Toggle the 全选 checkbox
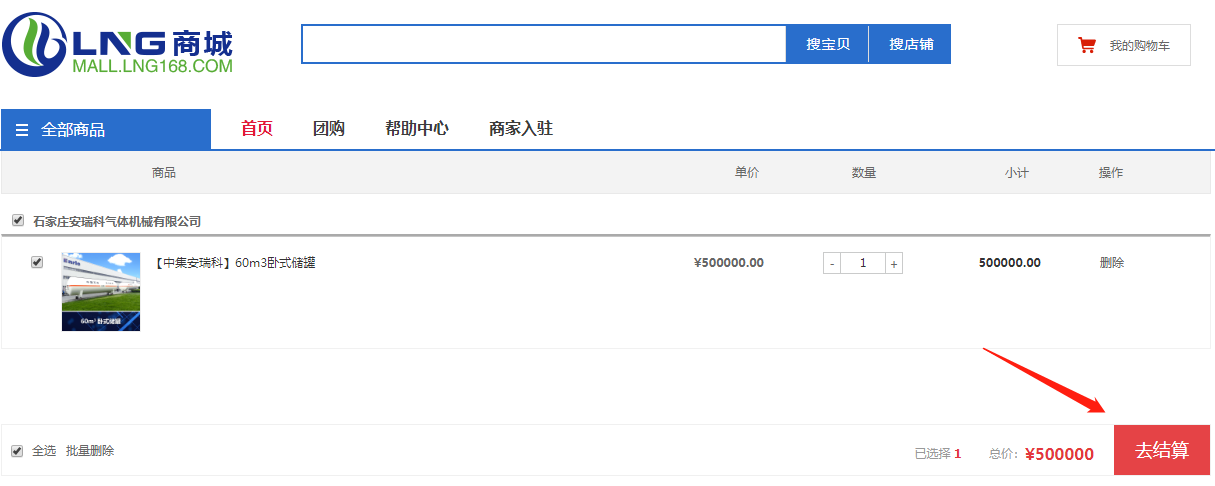The image size is (1215, 486). click(17, 451)
